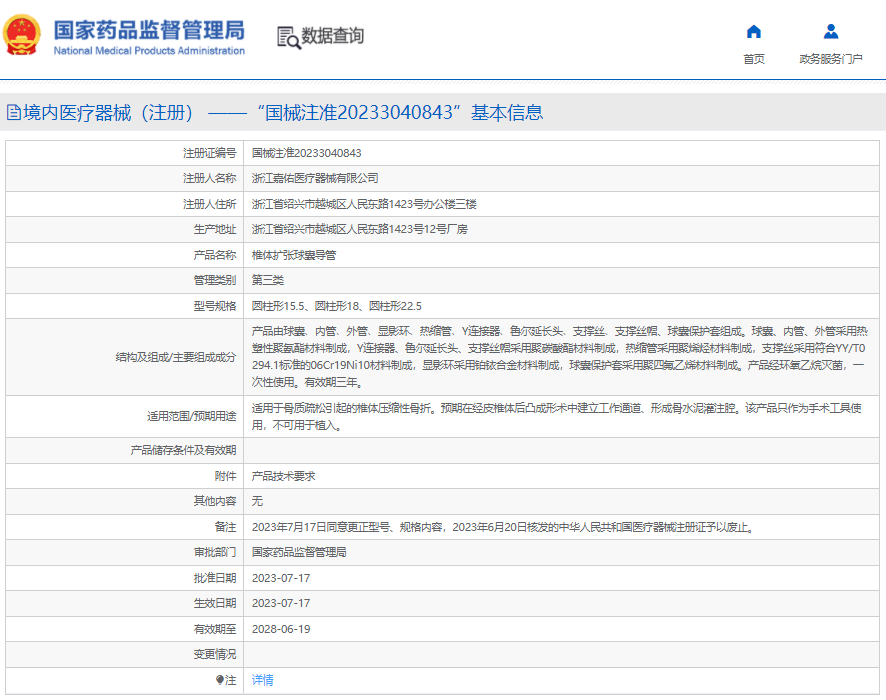This screenshot has width=886, height=700.
Task: Click 其他内容 value 无
Action: 257,501
